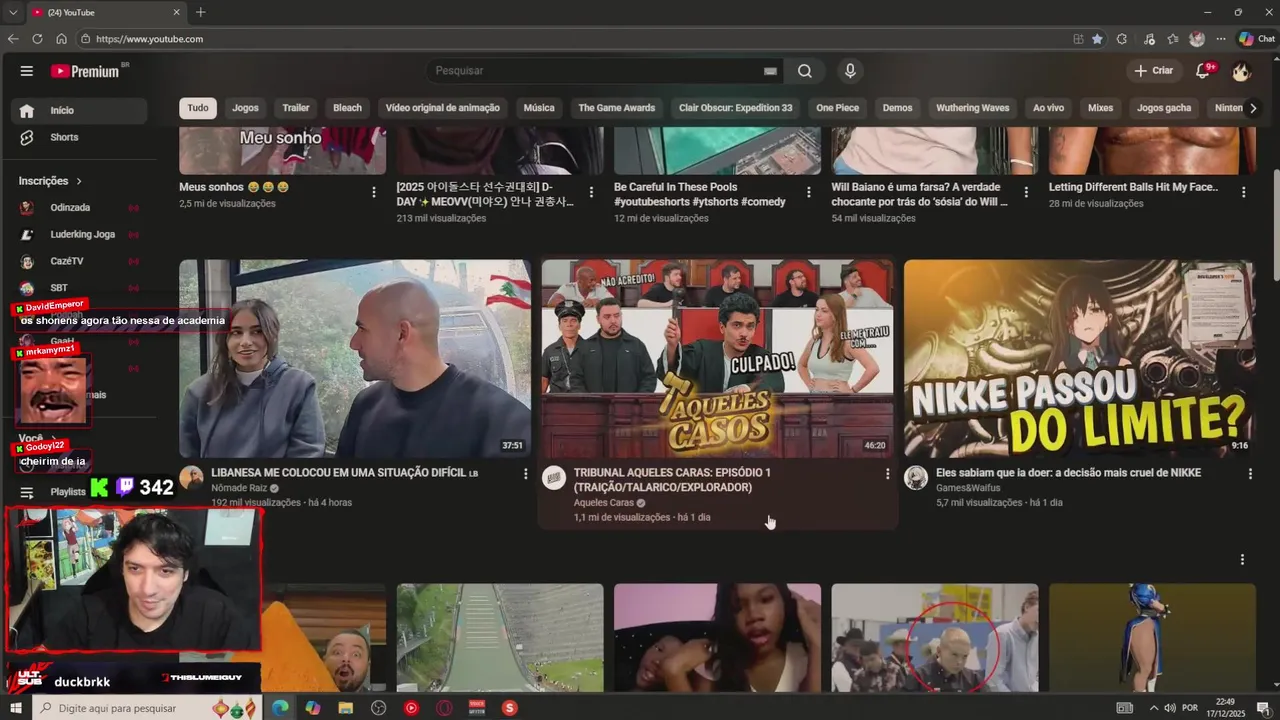This screenshot has height=720, width=1280.
Task: Open the notifications bell
Action: coord(1204,71)
